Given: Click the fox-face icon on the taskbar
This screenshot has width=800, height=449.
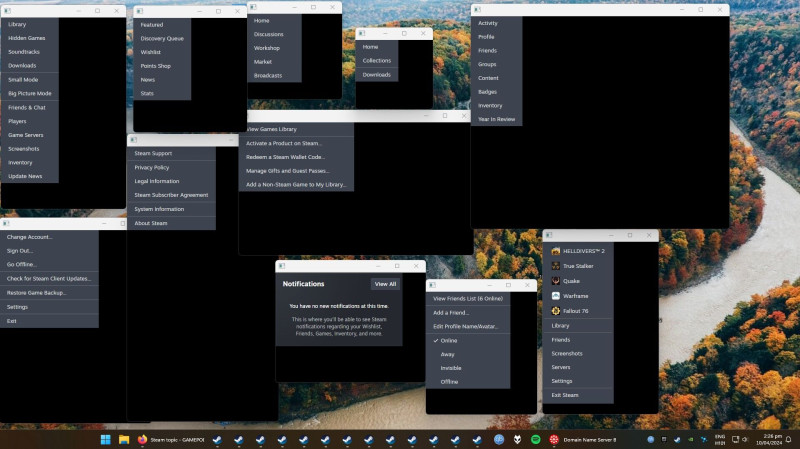Looking at the screenshot, I should click(517, 439).
